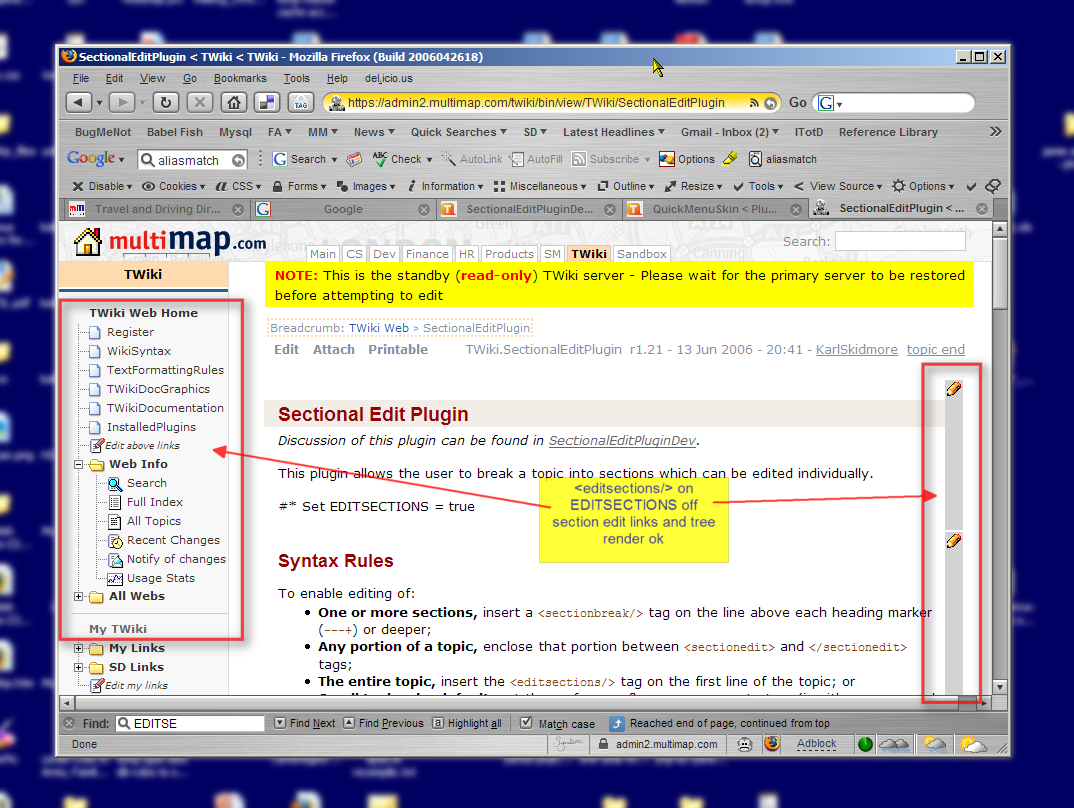
Task: Click the Edit topic link
Action: coord(286,349)
